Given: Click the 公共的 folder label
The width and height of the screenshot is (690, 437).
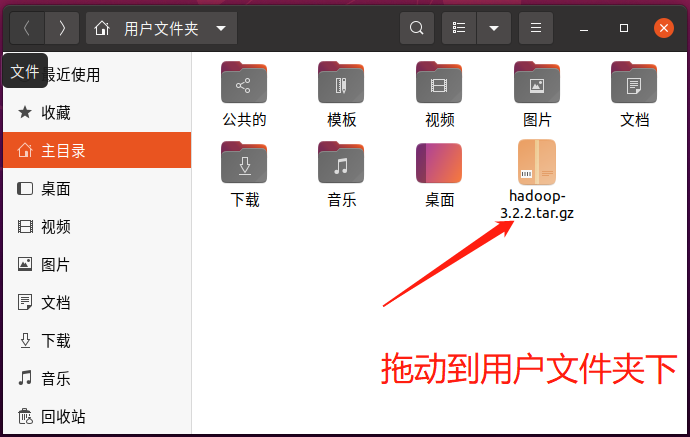Looking at the screenshot, I should (244, 119).
